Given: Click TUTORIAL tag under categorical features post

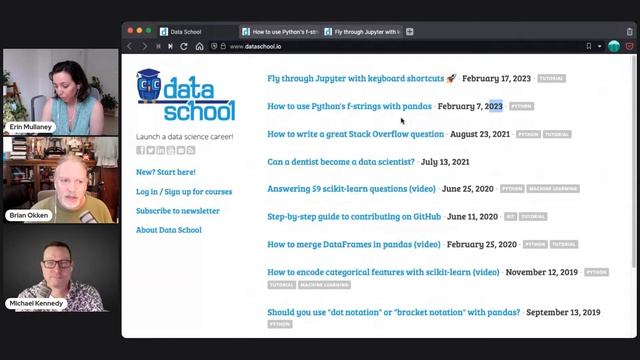Looking at the screenshot, I should click(x=282, y=284).
